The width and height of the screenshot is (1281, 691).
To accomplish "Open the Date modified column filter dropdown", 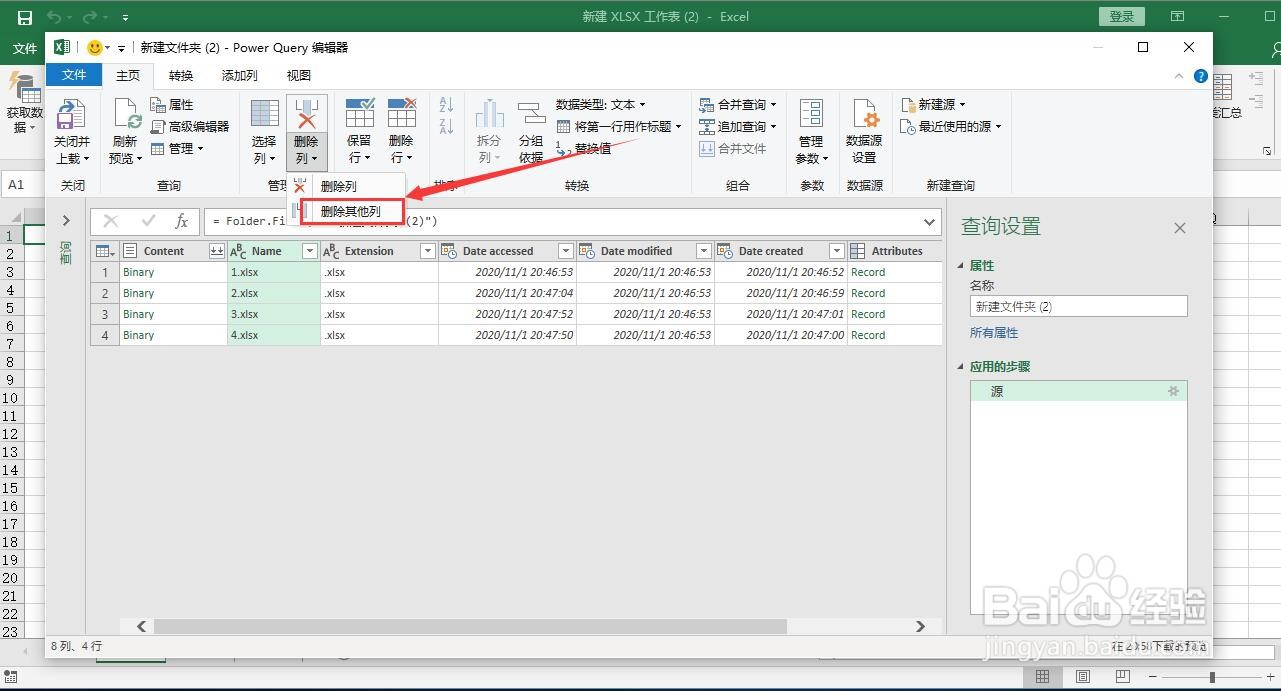I will [x=704, y=251].
